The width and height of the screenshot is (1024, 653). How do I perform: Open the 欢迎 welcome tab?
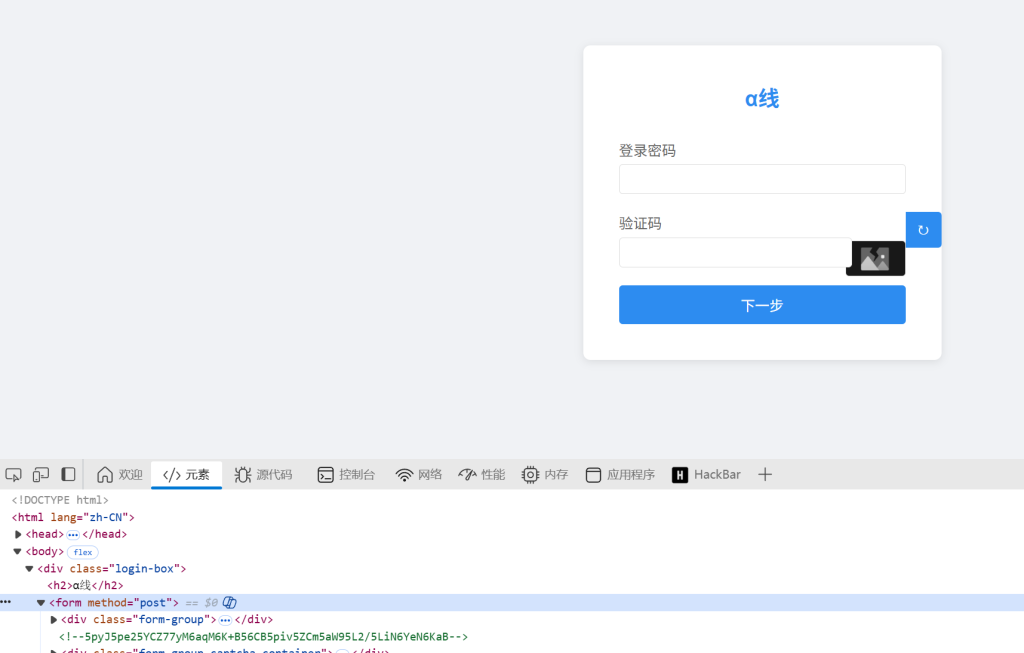pyautogui.click(x=120, y=475)
